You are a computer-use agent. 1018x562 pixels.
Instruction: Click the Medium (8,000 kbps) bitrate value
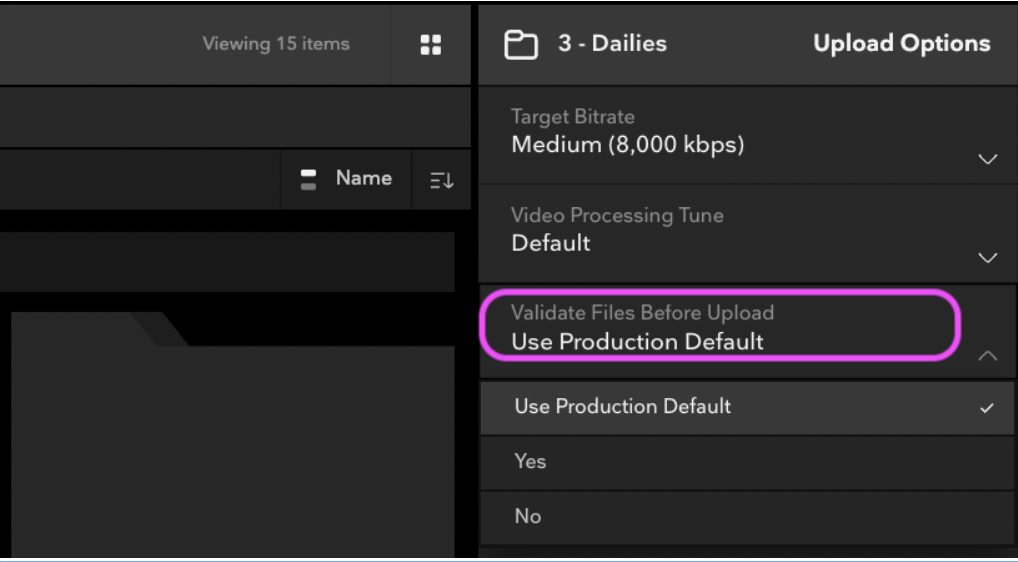pos(627,145)
